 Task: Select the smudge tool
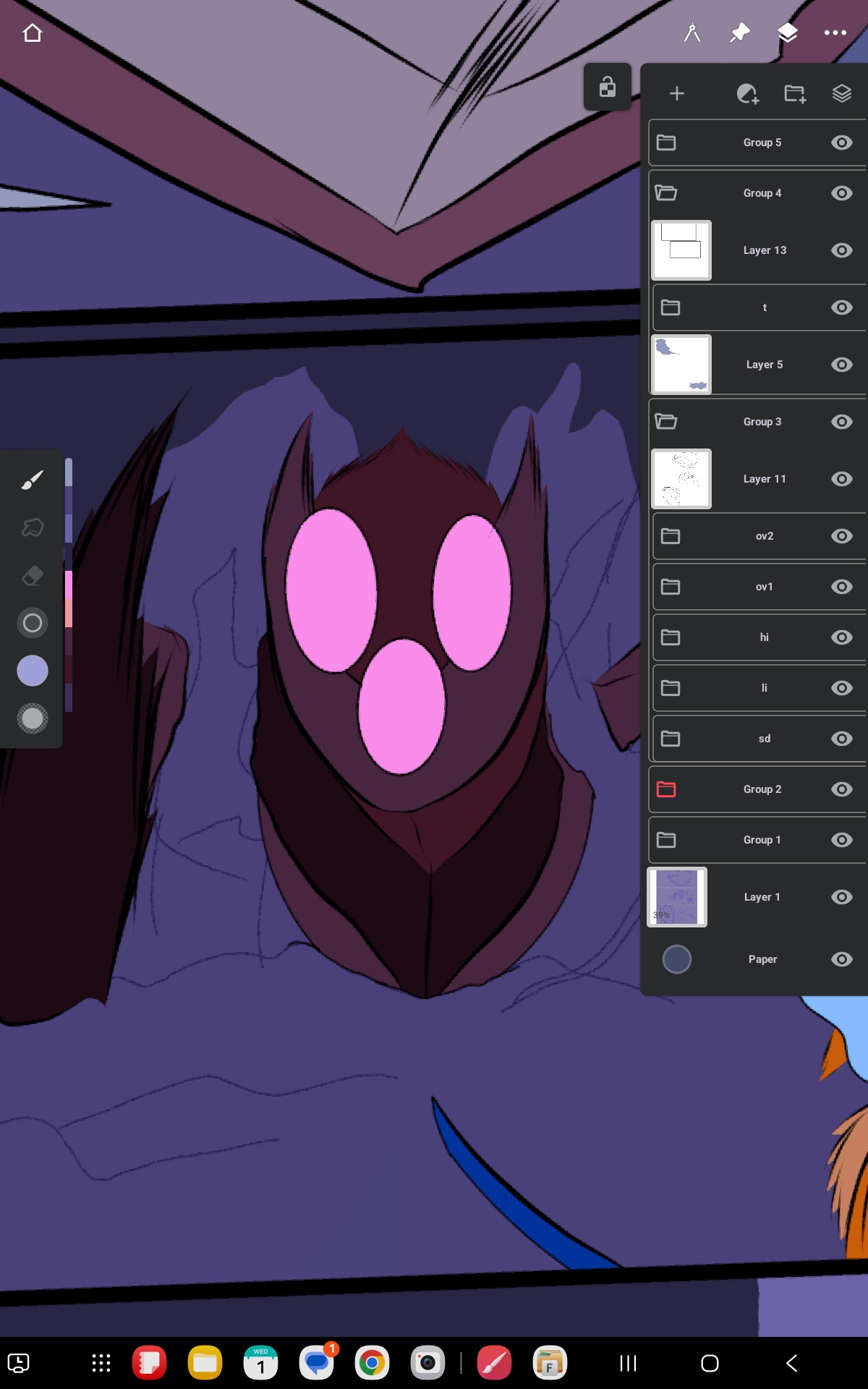pos(33,527)
